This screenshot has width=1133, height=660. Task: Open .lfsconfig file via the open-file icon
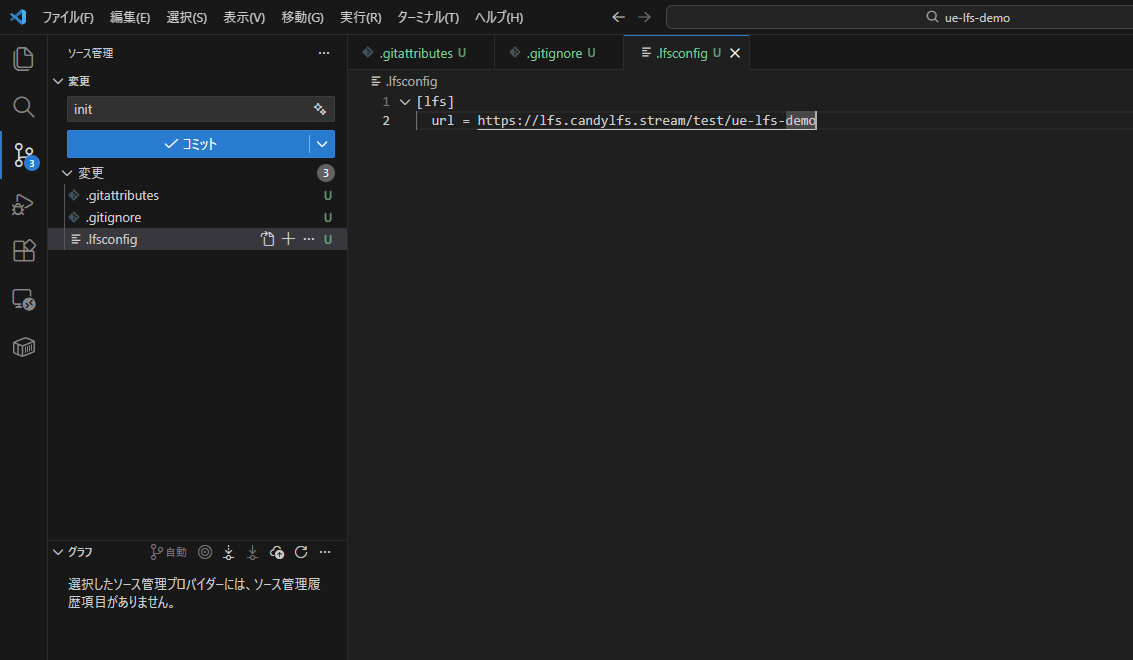click(x=267, y=239)
